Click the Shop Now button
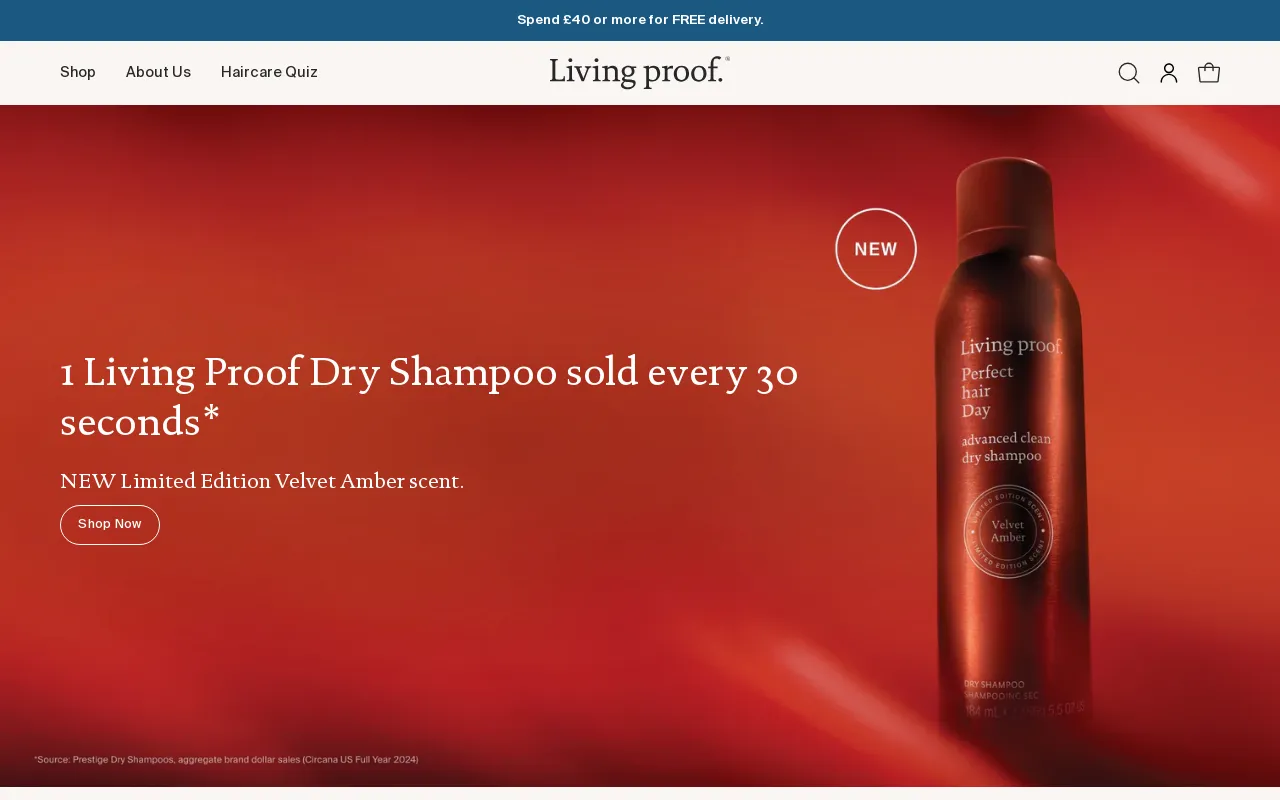1280x800 pixels. coord(110,525)
